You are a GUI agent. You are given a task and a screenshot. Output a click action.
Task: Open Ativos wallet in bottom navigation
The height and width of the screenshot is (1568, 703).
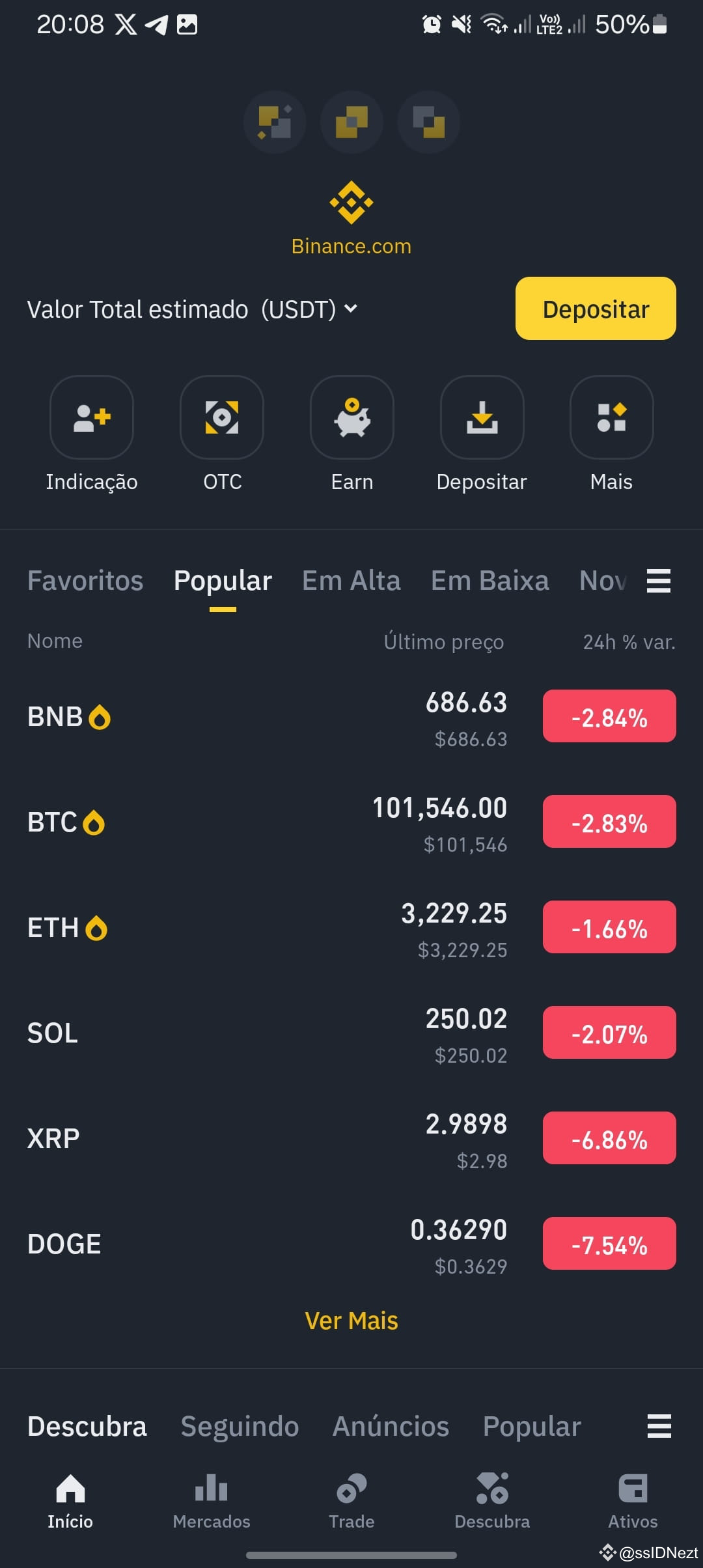click(633, 1502)
